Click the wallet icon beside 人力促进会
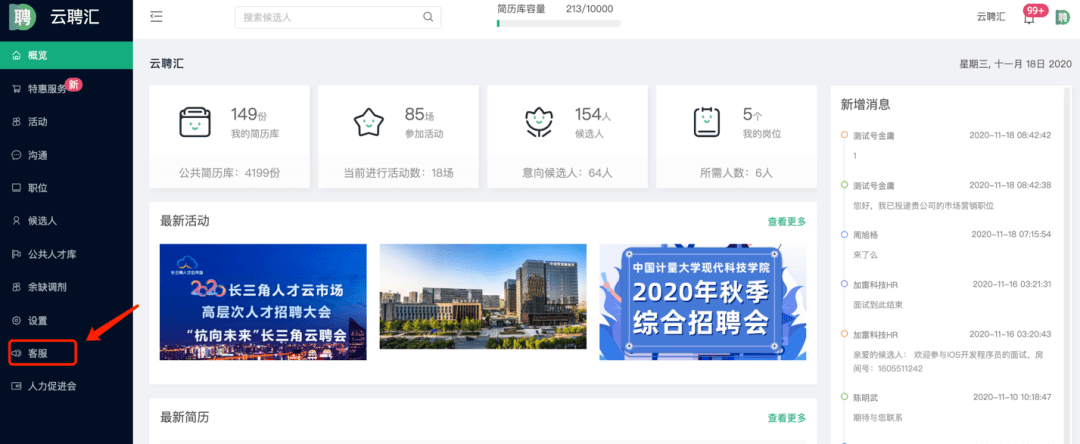 tap(17, 386)
